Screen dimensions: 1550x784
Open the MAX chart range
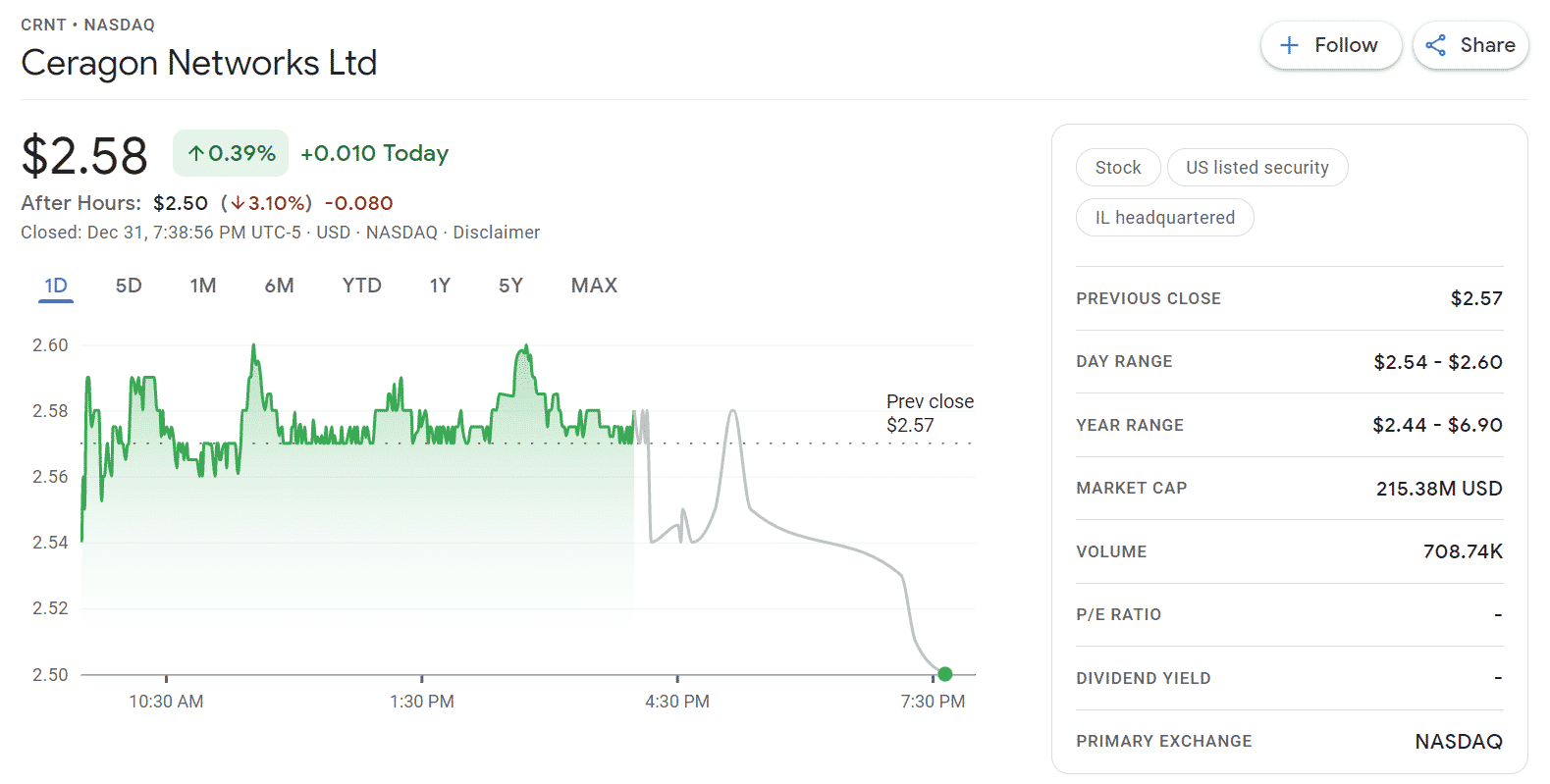(595, 286)
